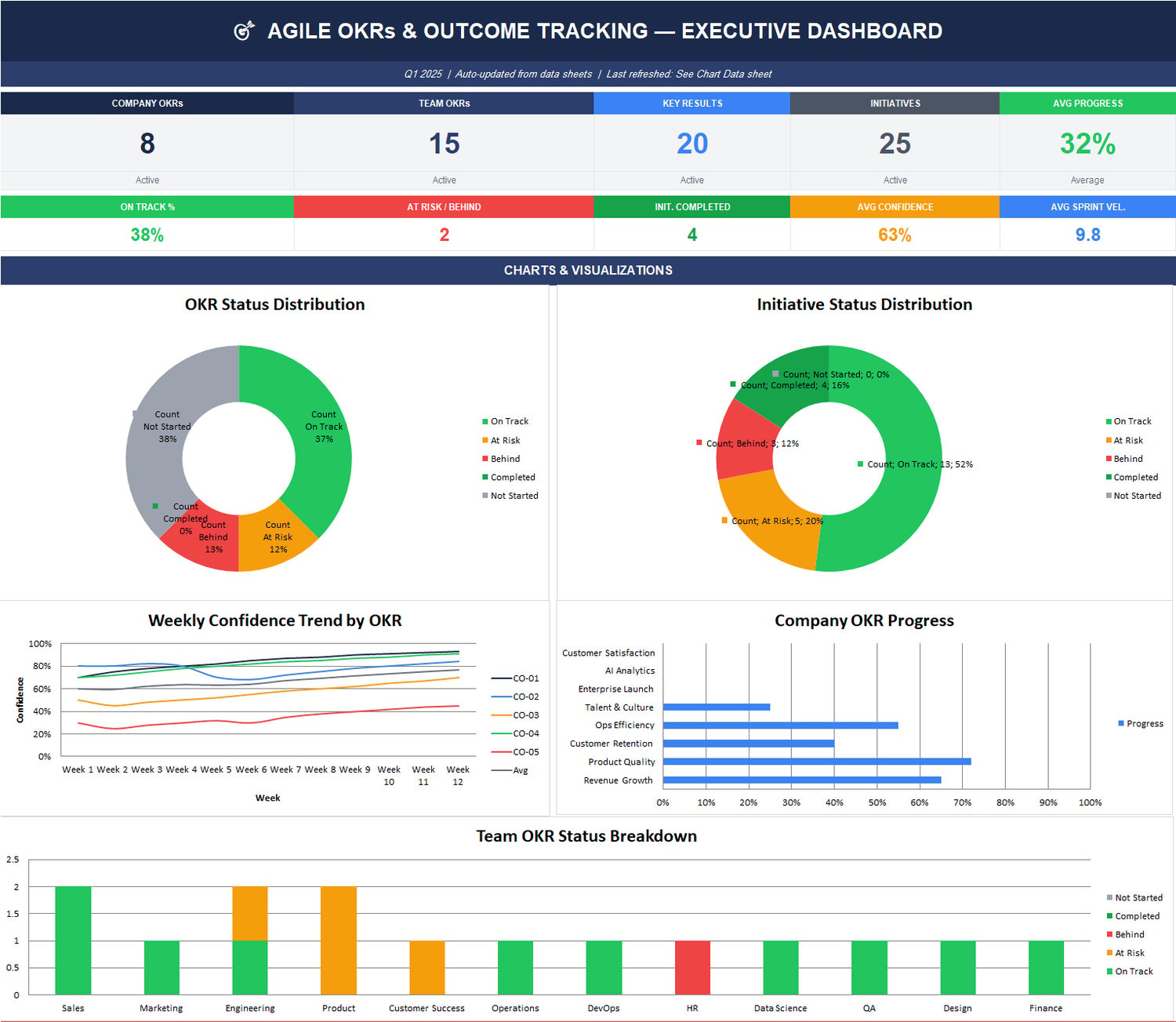Click Completed legend entry in Initiative Status chart
The height and width of the screenshot is (1022, 1176).
1131,477
